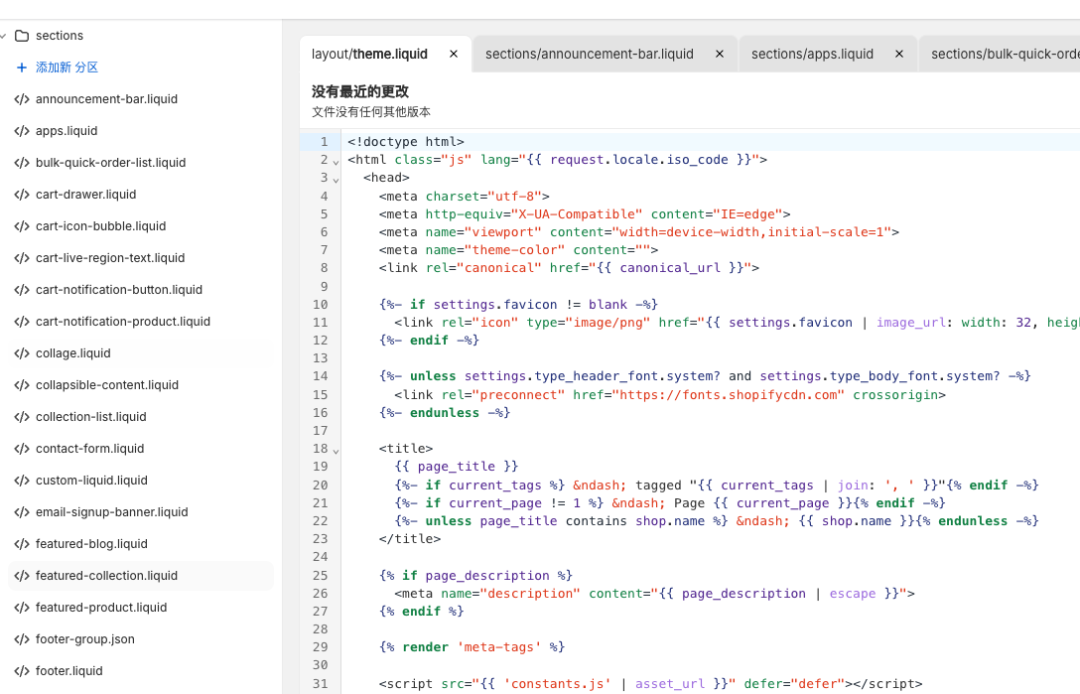Click code icon beside featured-collection.liquid
The height and width of the screenshot is (694, 1080).
coord(22,576)
